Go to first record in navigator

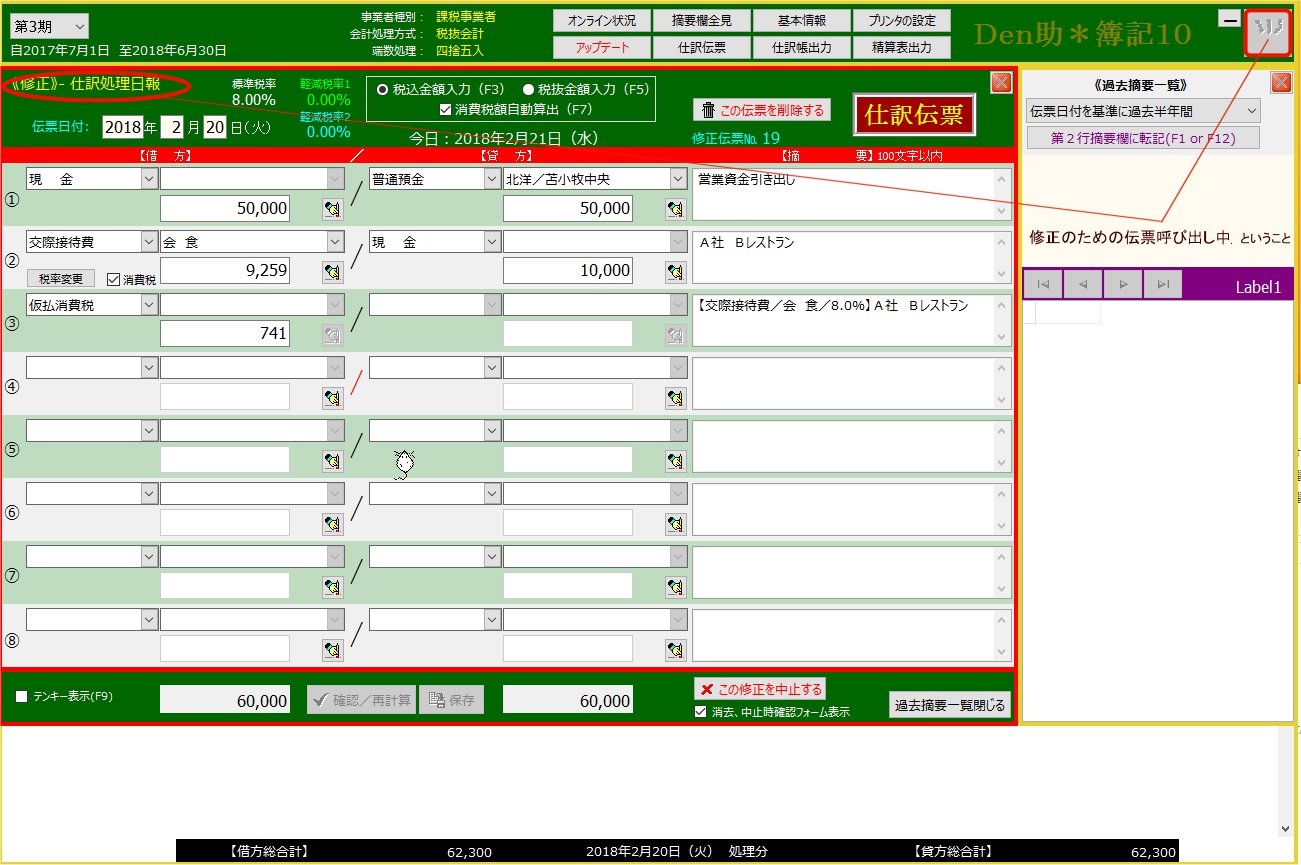pyautogui.click(x=1043, y=285)
